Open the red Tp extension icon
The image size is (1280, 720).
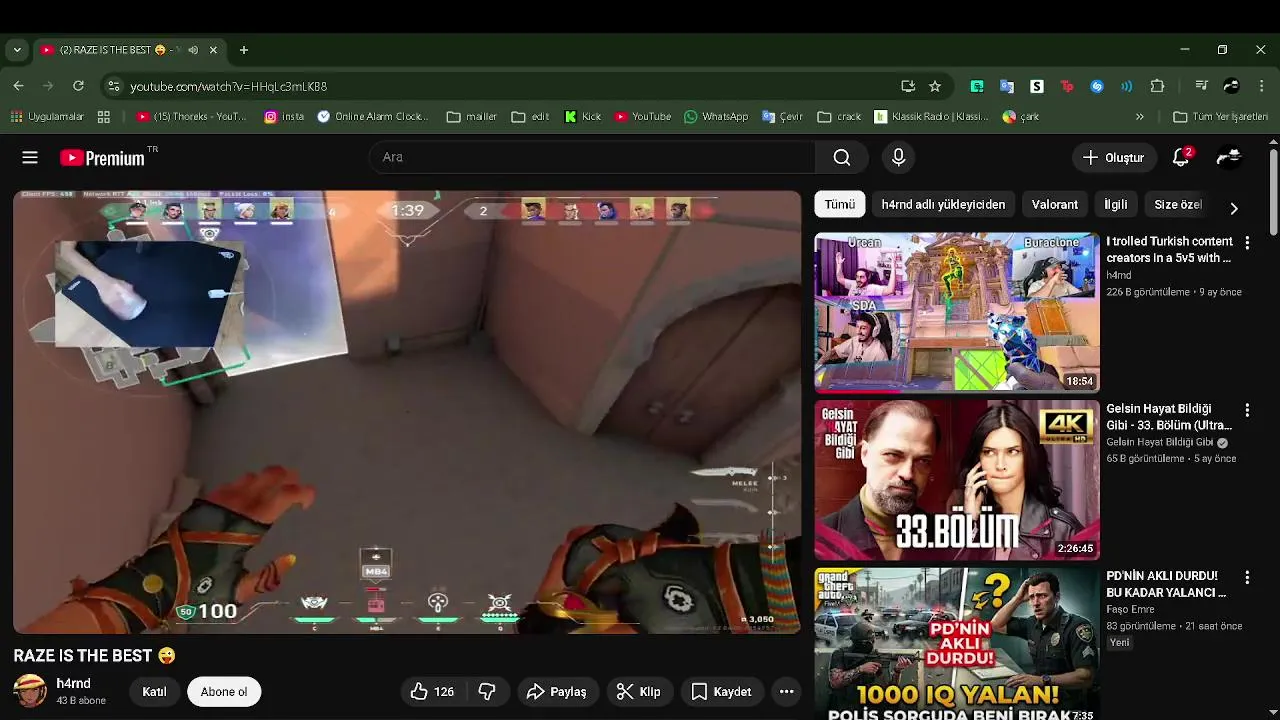(1067, 86)
